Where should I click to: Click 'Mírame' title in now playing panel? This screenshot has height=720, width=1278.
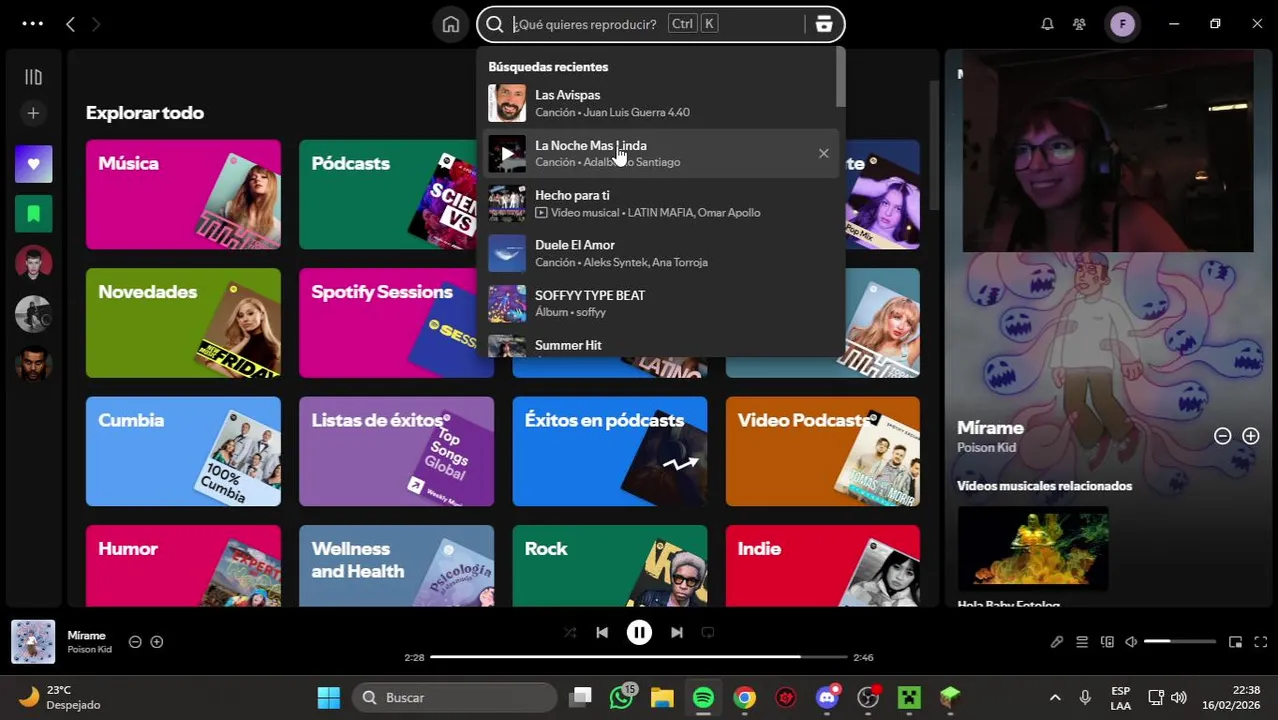[990, 428]
